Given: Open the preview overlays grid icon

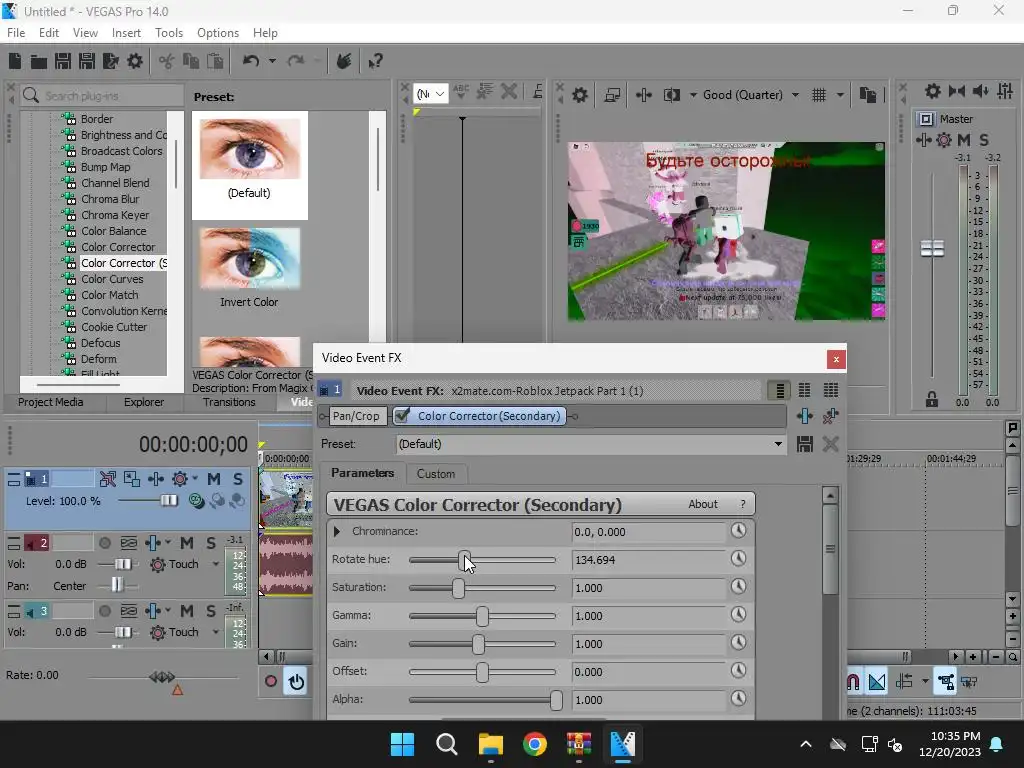Looking at the screenshot, I should (x=819, y=95).
